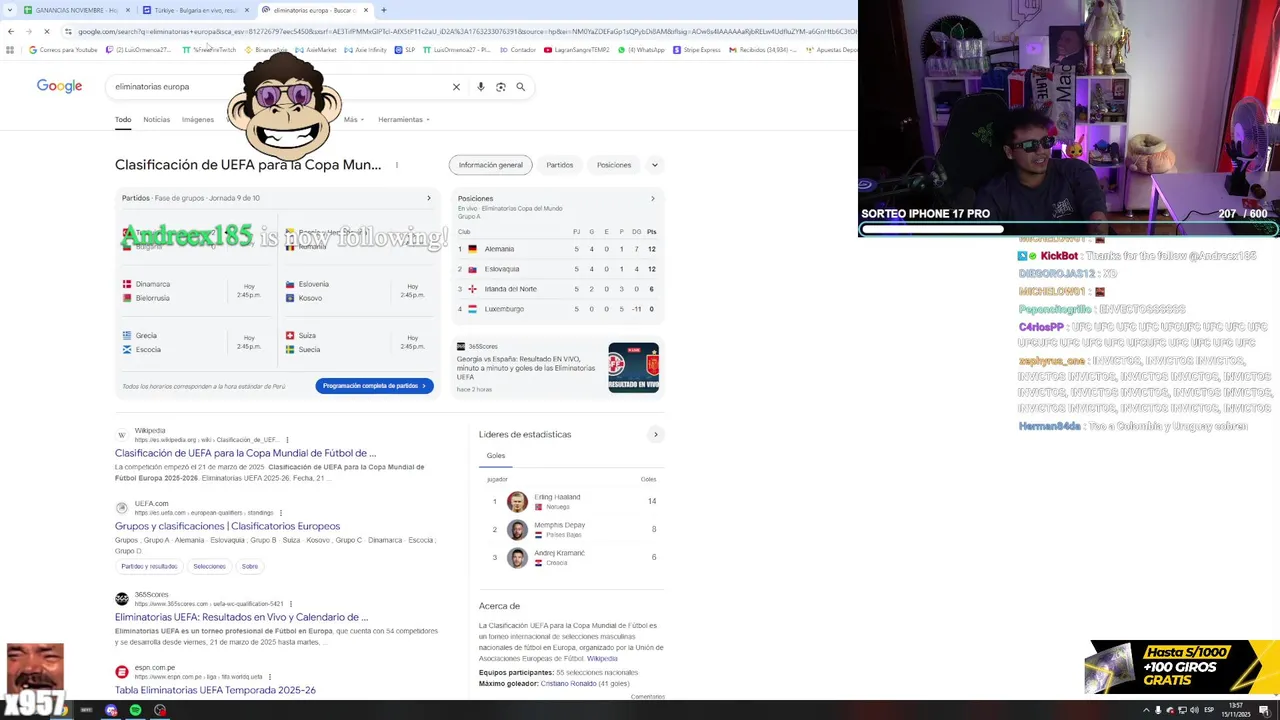
Task: Click Selecciones sitelink chip
Action: click(209, 567)
